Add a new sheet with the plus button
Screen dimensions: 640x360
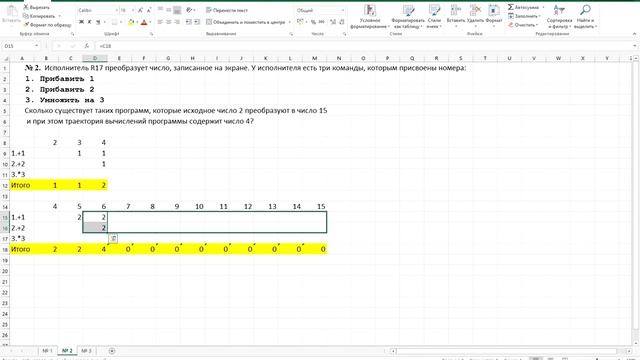pyautogui.click(x=112, y=351)
